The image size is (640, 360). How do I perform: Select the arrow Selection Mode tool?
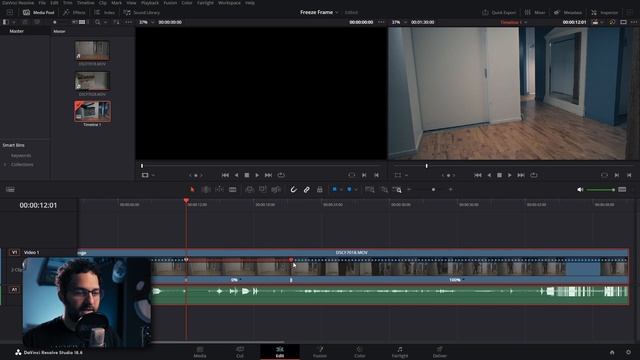(x=192, y=189)
